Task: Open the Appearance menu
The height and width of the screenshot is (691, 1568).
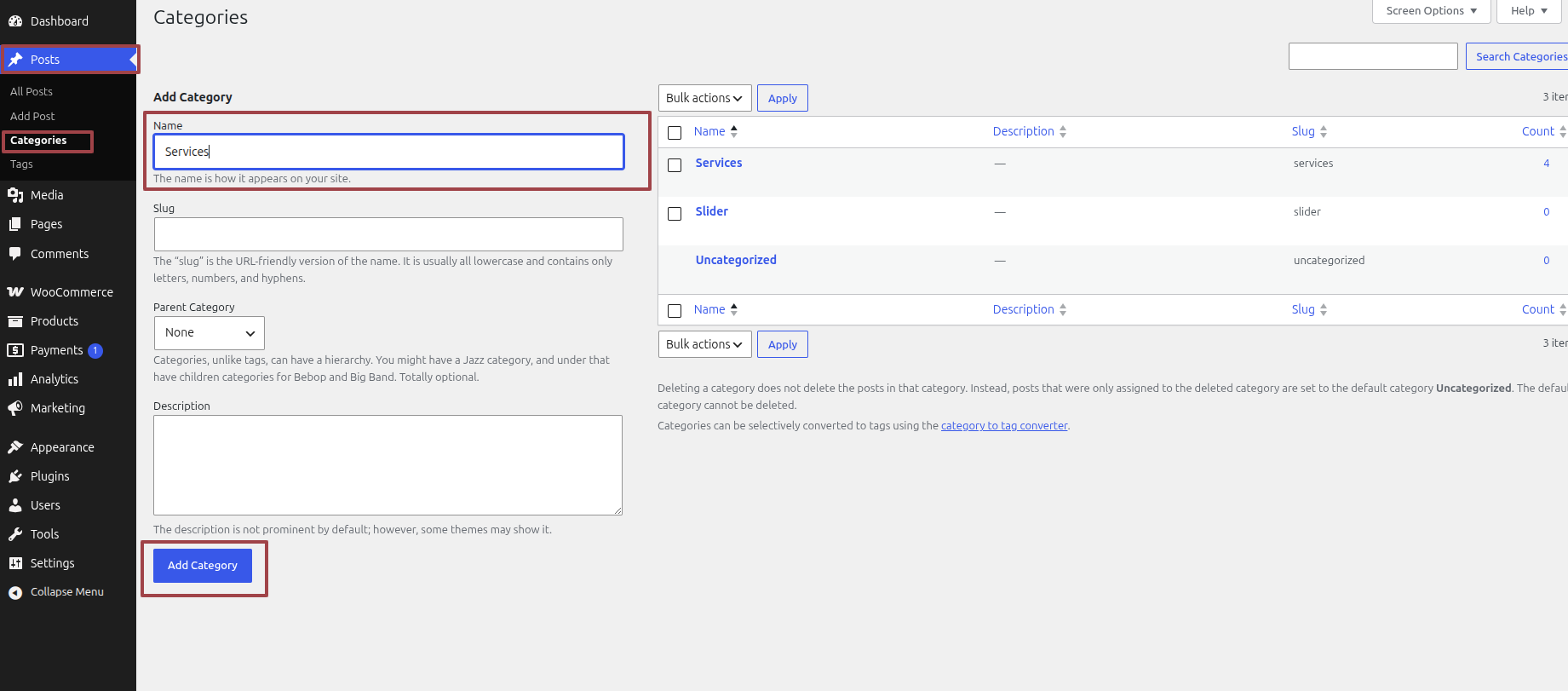Action: 68,447
